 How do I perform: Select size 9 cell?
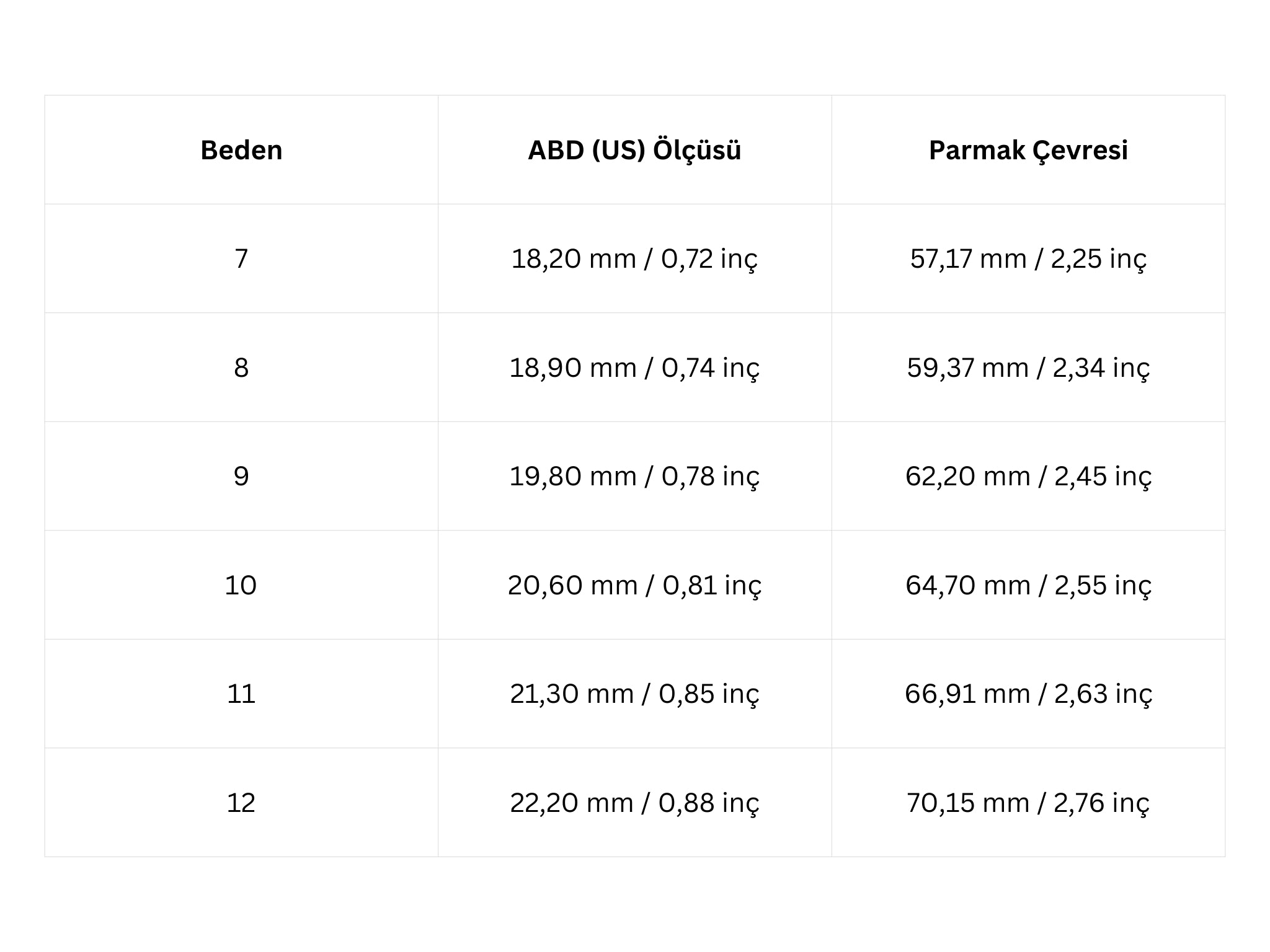pyautogui.click(x=241, y=477)
